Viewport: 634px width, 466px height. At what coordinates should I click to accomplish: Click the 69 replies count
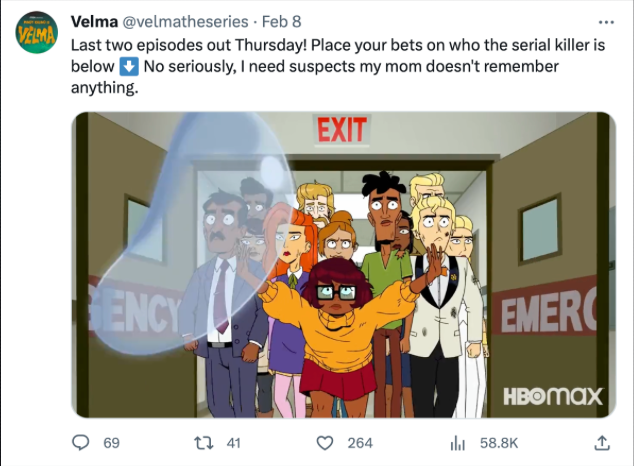(112, 443)
